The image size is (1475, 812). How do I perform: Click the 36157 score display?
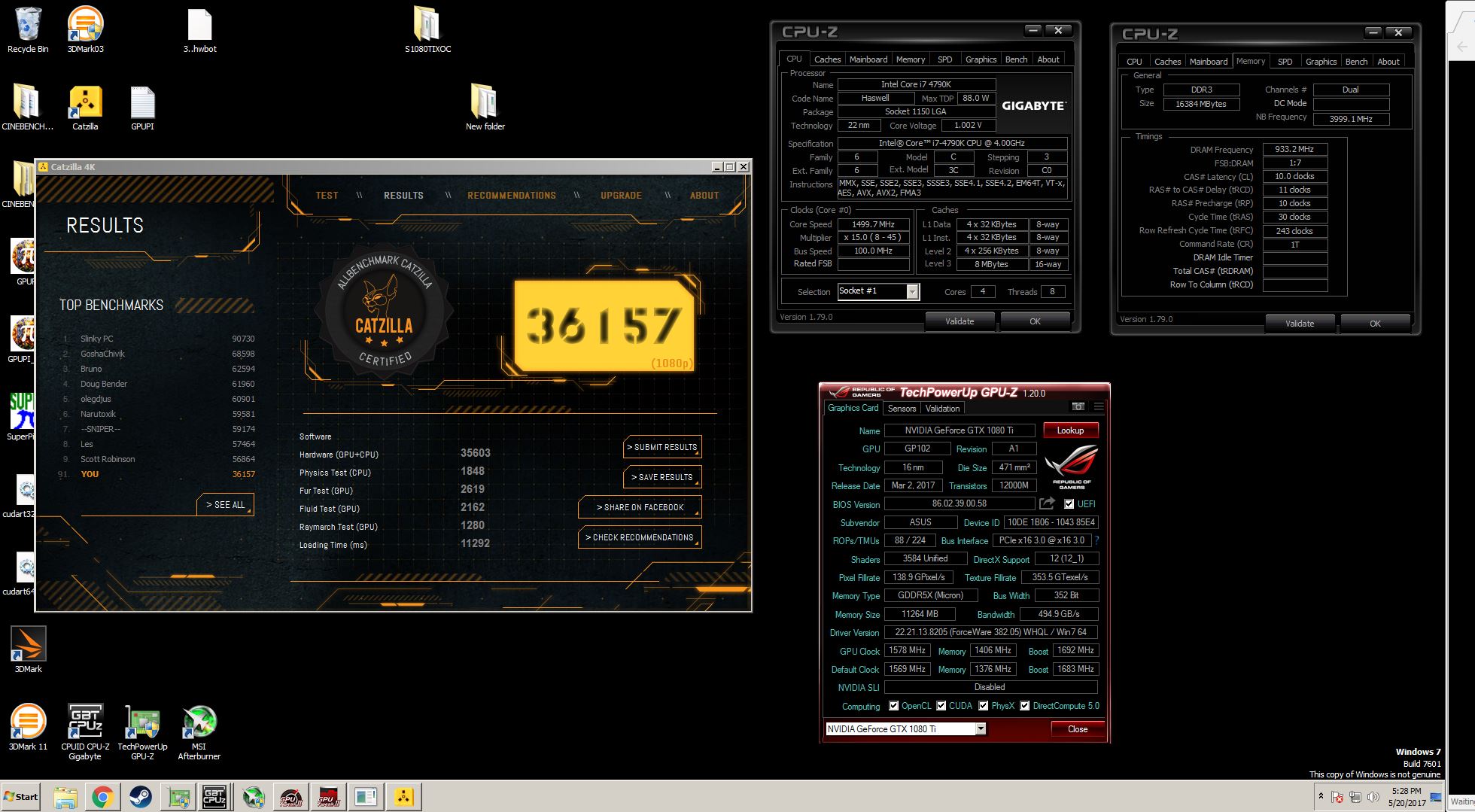point(604,326)
